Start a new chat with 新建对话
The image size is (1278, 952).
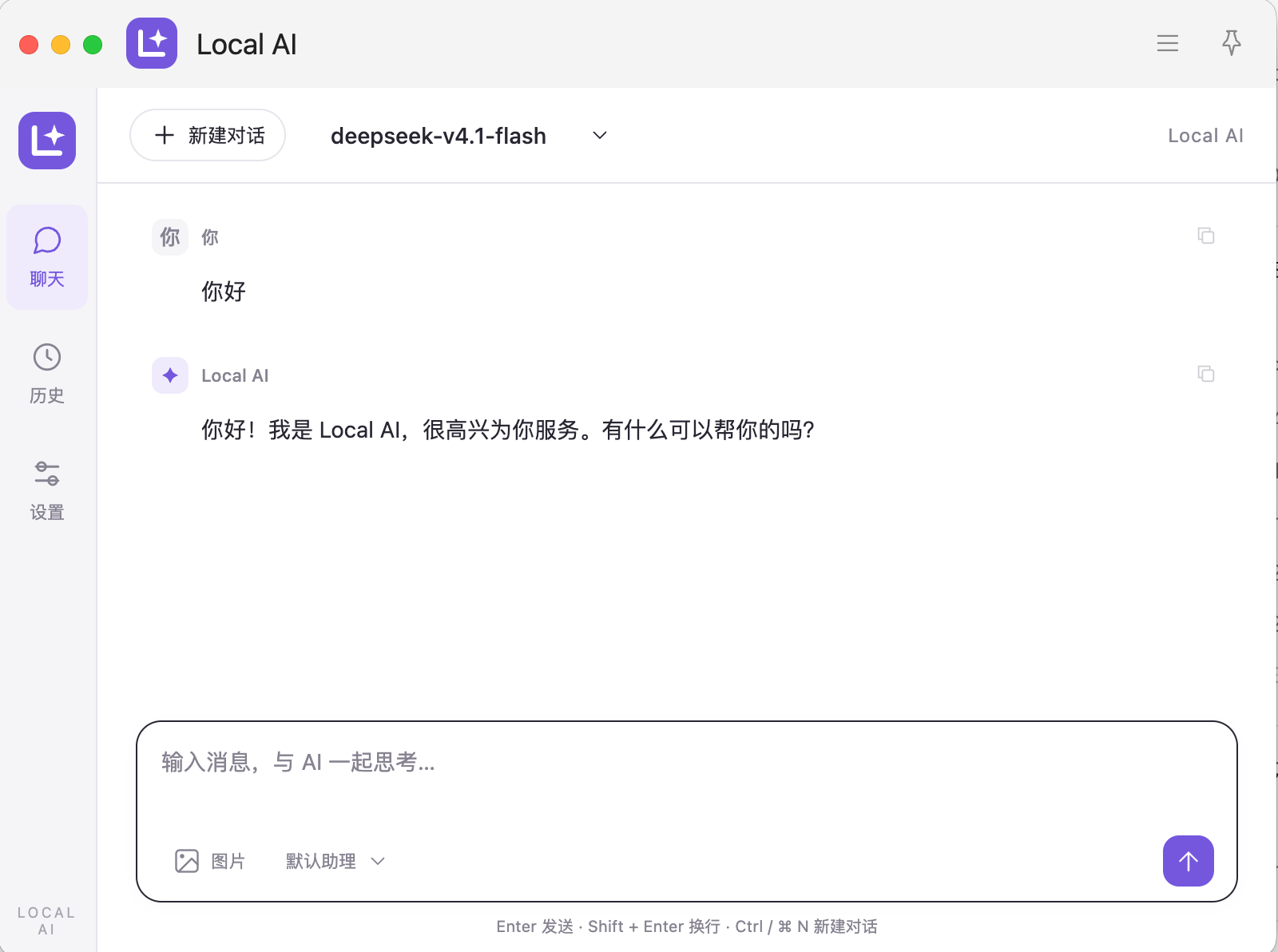[208, 135]
